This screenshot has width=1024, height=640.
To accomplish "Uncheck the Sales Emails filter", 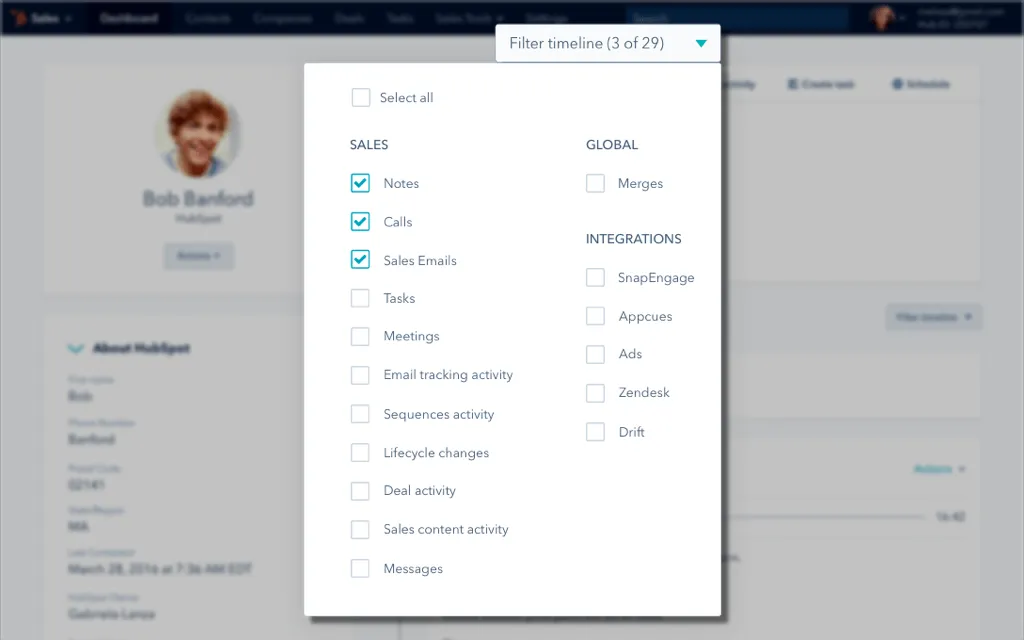I will coord(360,260).
